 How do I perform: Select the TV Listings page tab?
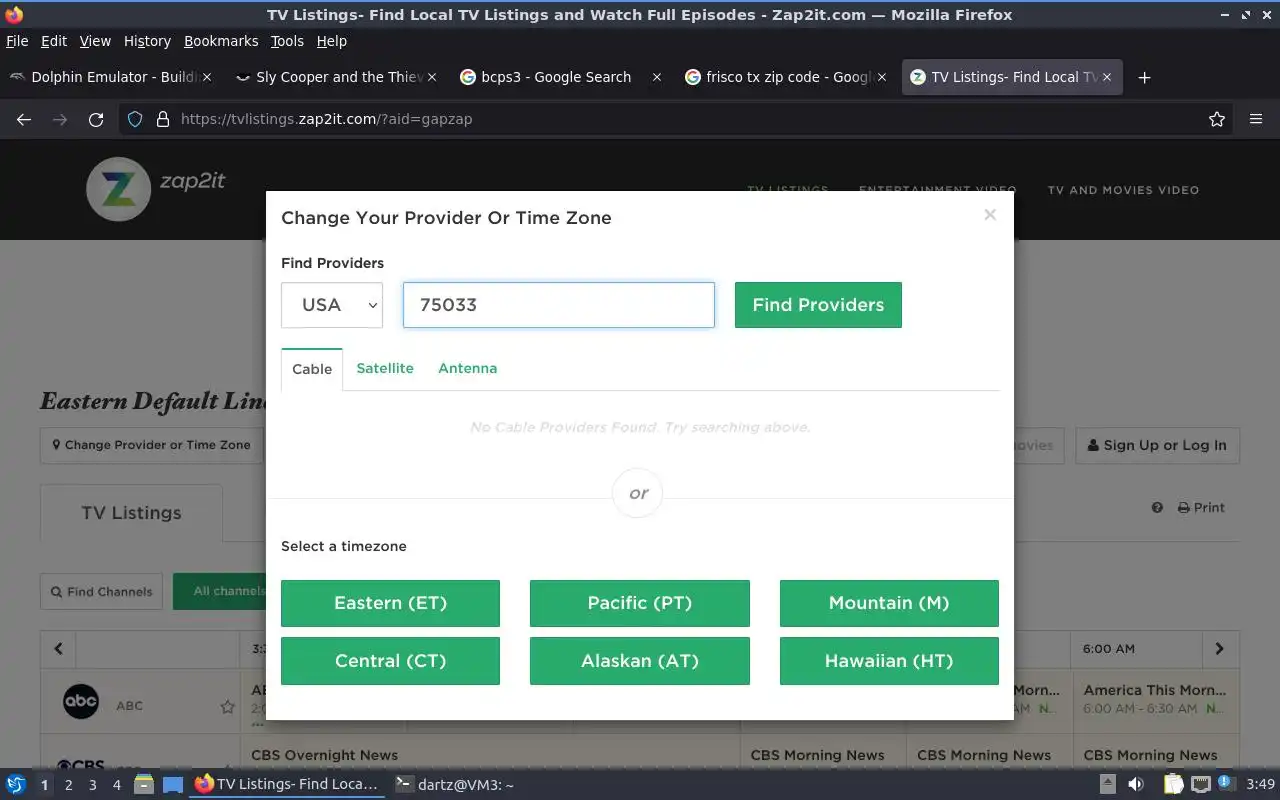tap(131, 513)
